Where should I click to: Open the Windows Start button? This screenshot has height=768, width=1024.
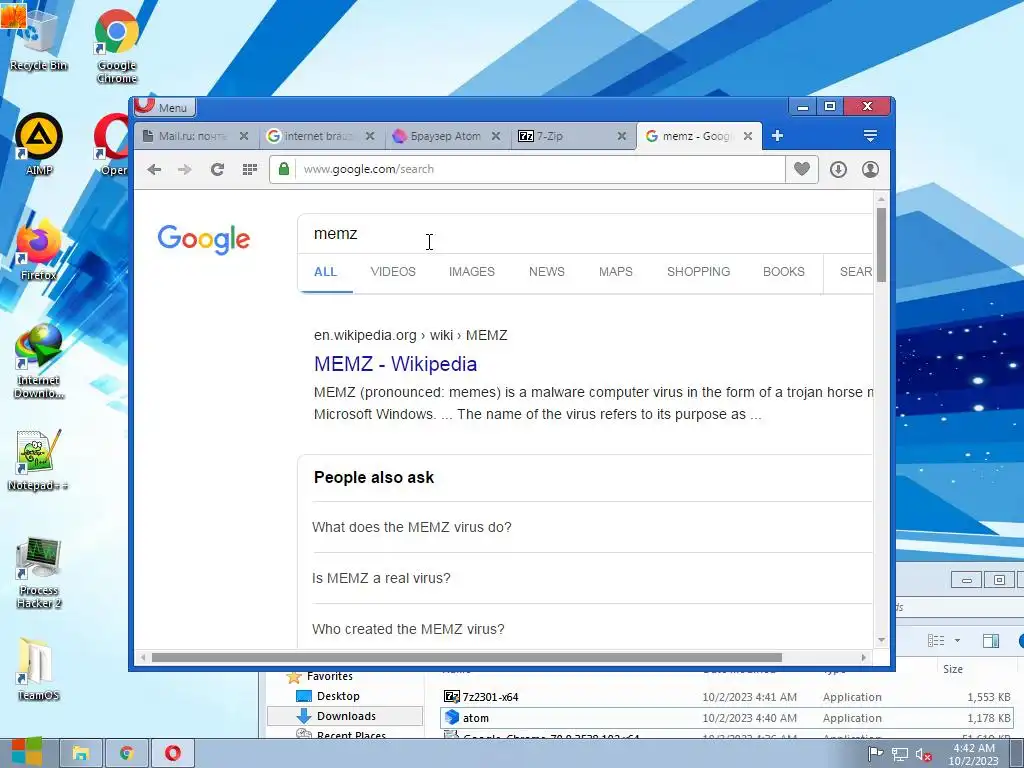tap(27, 752)
